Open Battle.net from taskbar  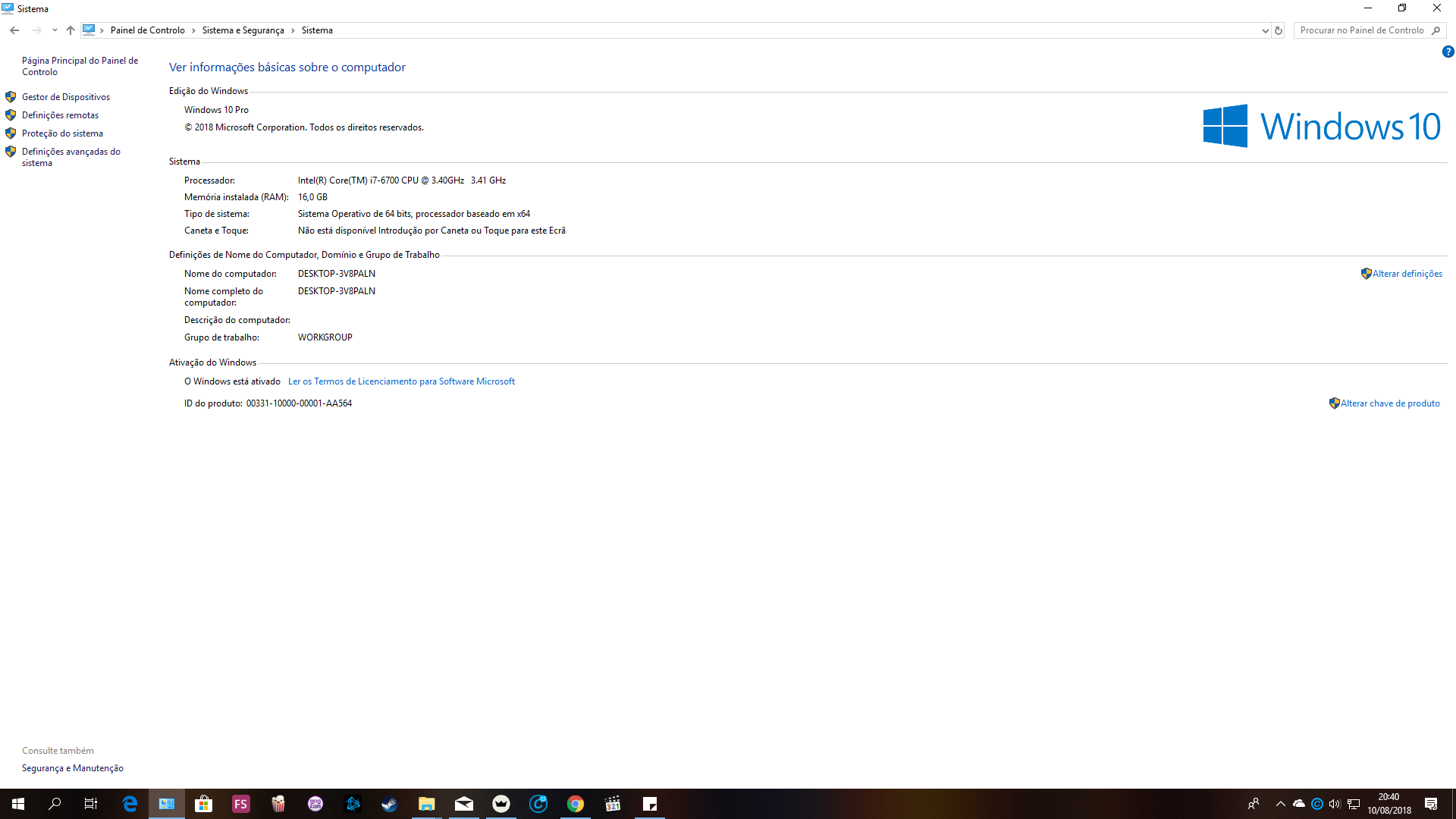coord(353,804)
